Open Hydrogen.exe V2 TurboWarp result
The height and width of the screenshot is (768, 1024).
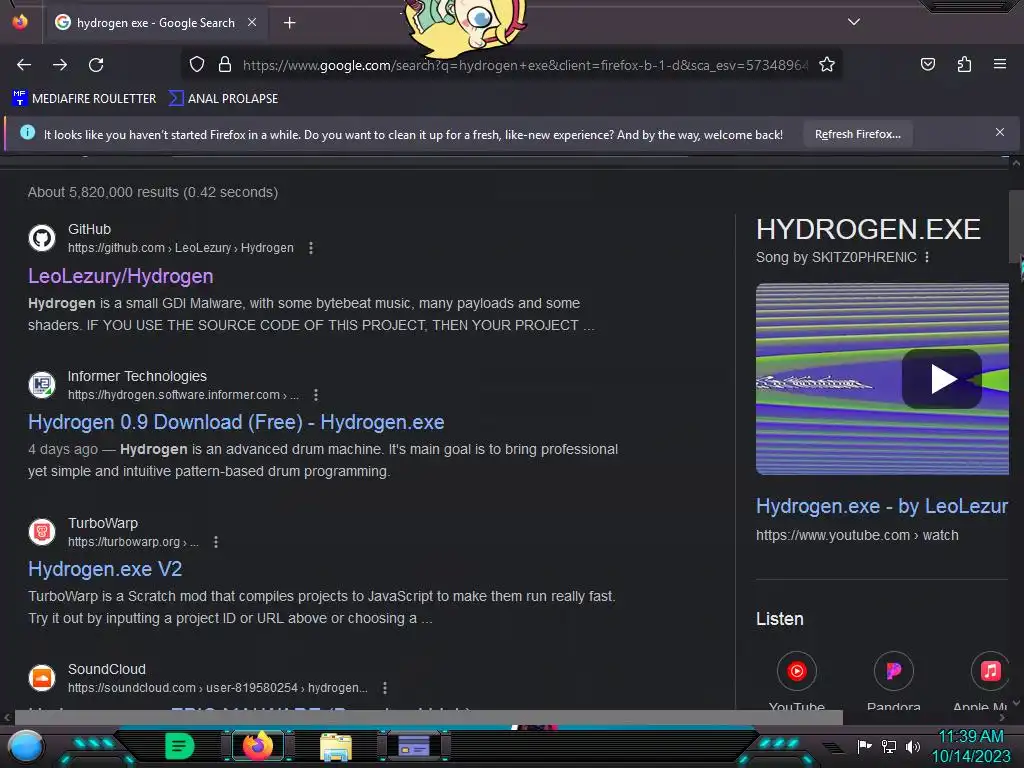point(105,569)
